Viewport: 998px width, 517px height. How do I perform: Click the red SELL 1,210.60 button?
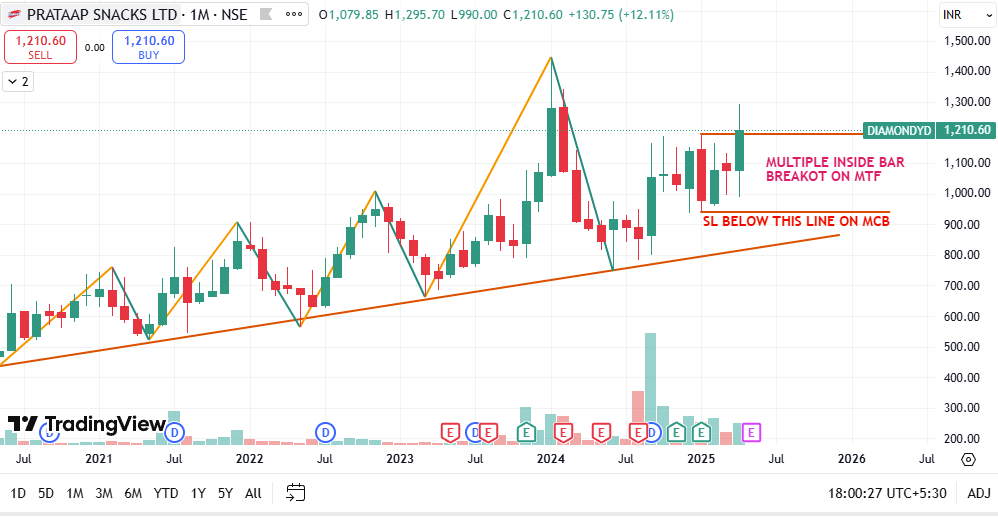41,47
